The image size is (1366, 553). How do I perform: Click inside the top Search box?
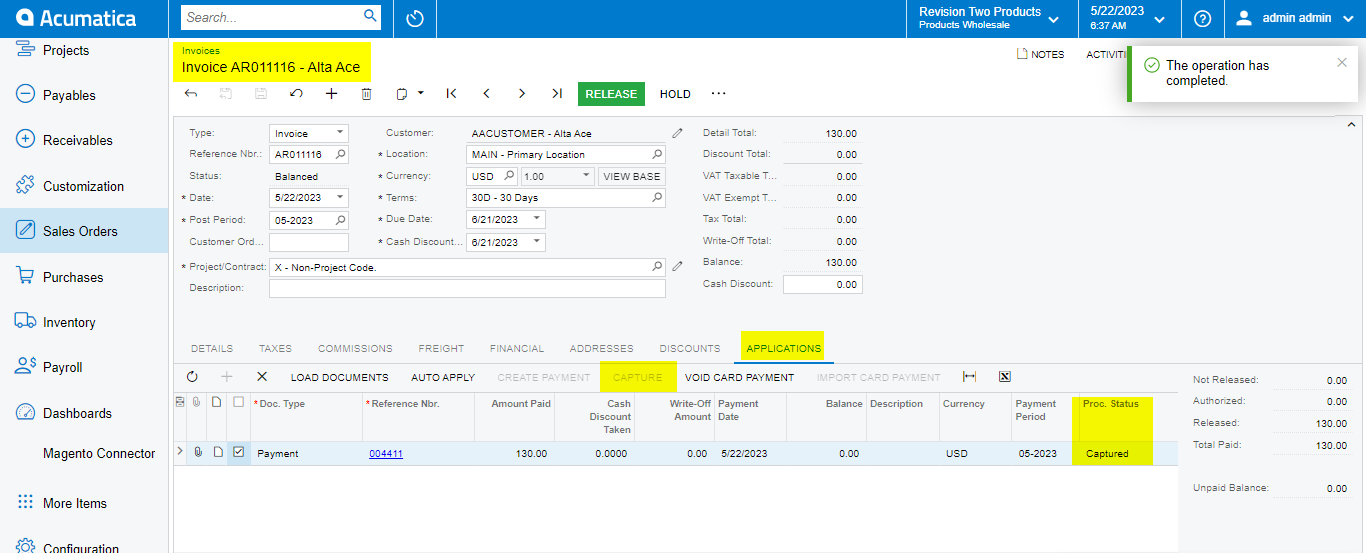271,17
